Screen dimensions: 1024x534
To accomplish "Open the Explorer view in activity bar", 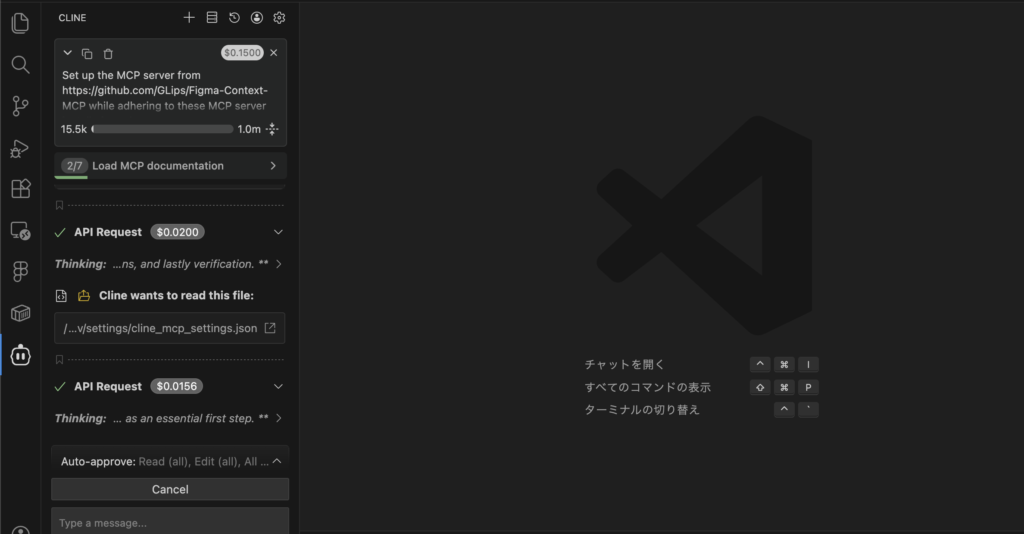I will tap(20, 22).
